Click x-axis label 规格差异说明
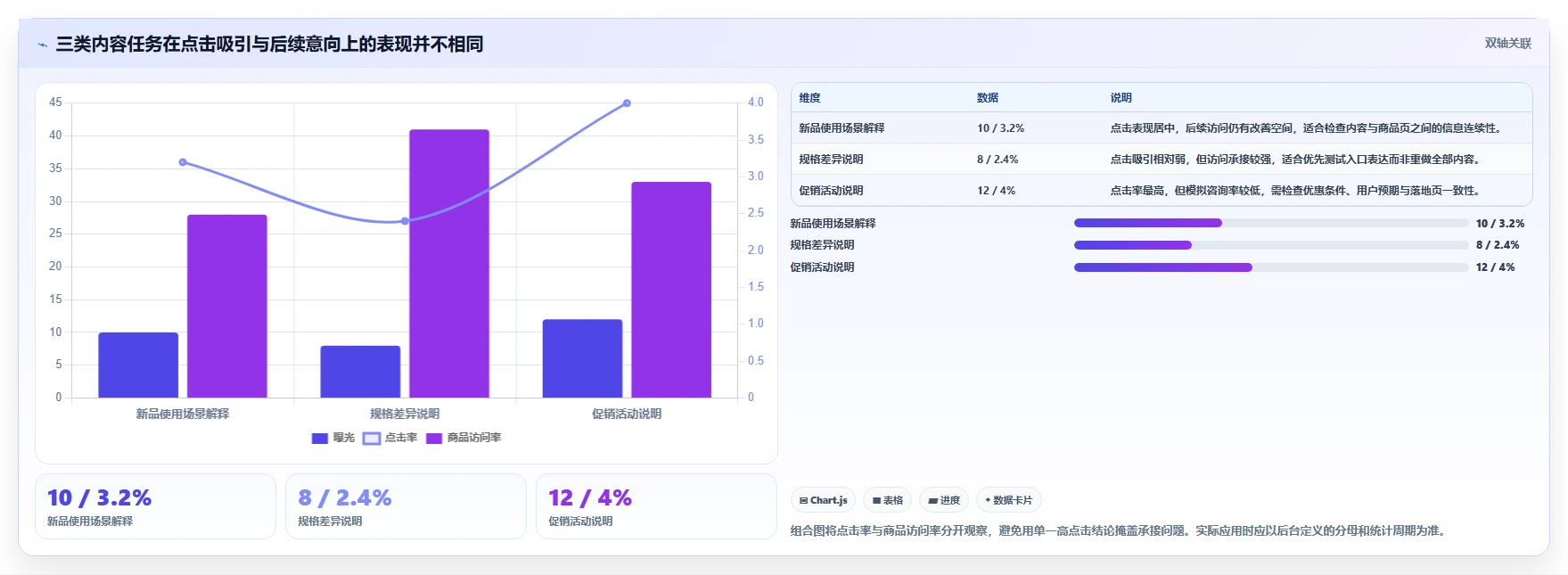Image resolution: width=1568 pixels, height=575 pixels. pyautogui.click(x=405, y=414)
